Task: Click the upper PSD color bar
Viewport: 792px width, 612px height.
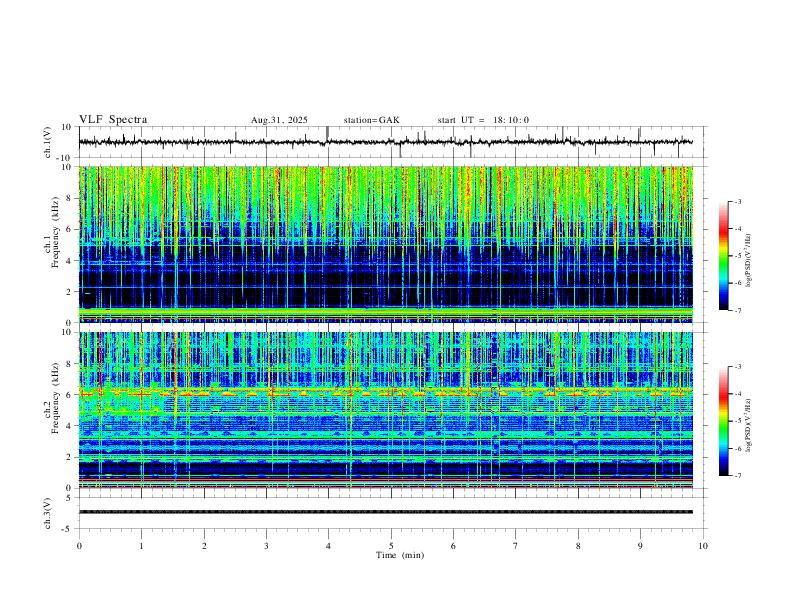Action: click(x=723, y=255)
